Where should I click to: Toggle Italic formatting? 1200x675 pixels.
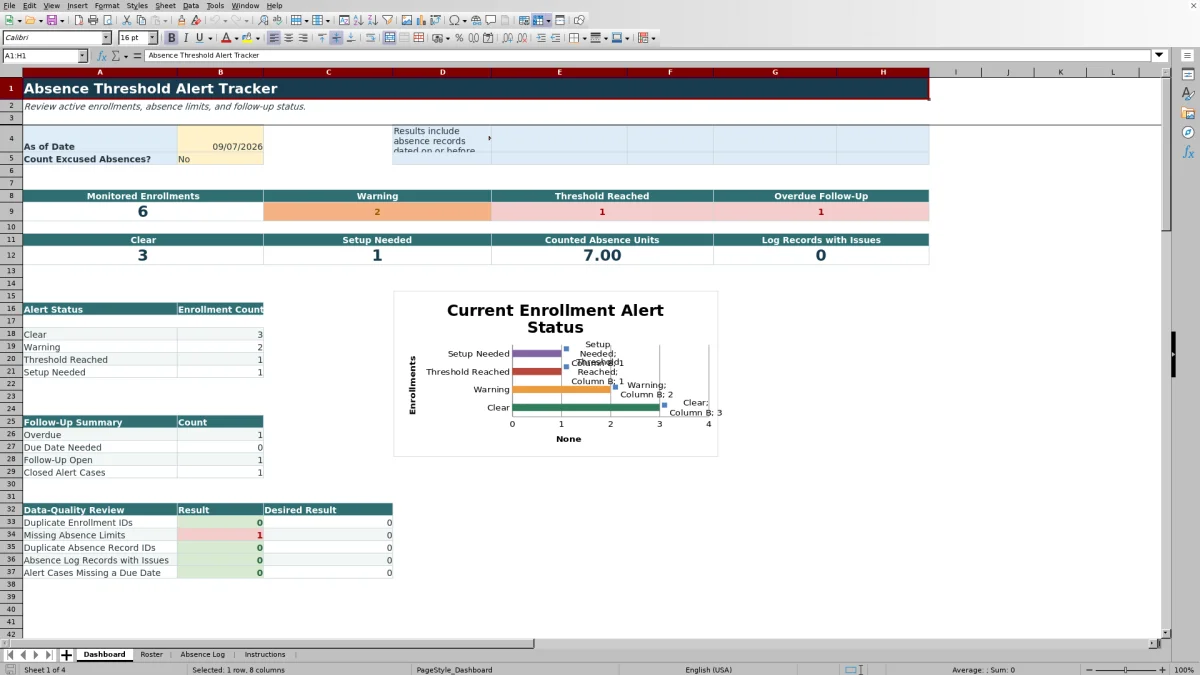pyautogui.click(x=186, y=38)
